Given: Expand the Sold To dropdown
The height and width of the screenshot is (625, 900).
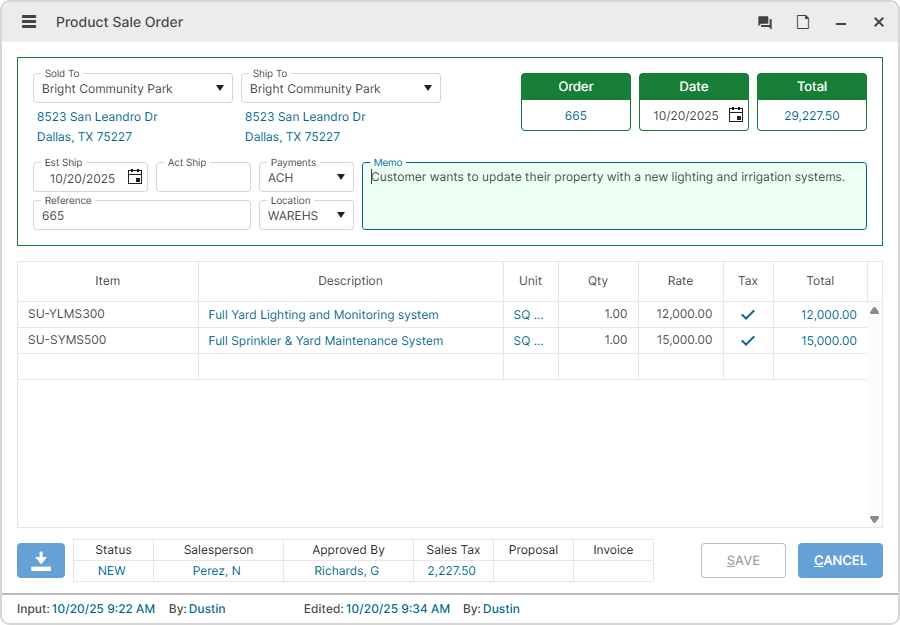Looking at the screenshot, I should click(x=220, y=88).
